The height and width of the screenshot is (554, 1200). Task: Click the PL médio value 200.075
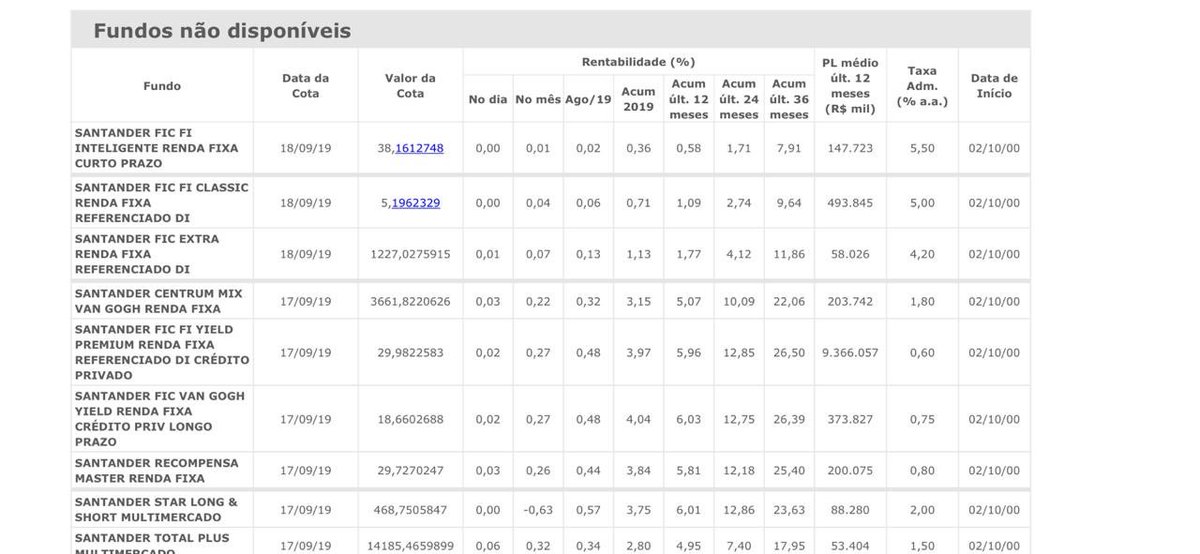tap(850, 471)
